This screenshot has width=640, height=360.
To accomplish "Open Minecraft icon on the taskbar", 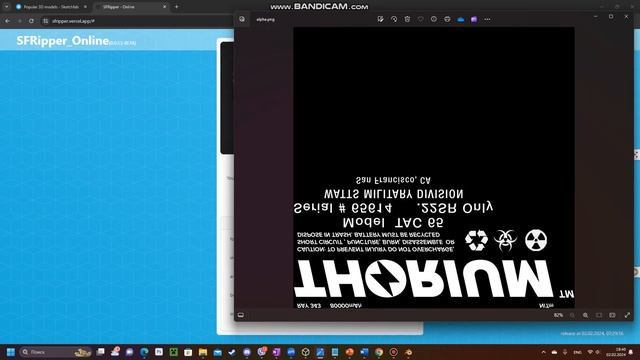I will (x=173, y=352).
